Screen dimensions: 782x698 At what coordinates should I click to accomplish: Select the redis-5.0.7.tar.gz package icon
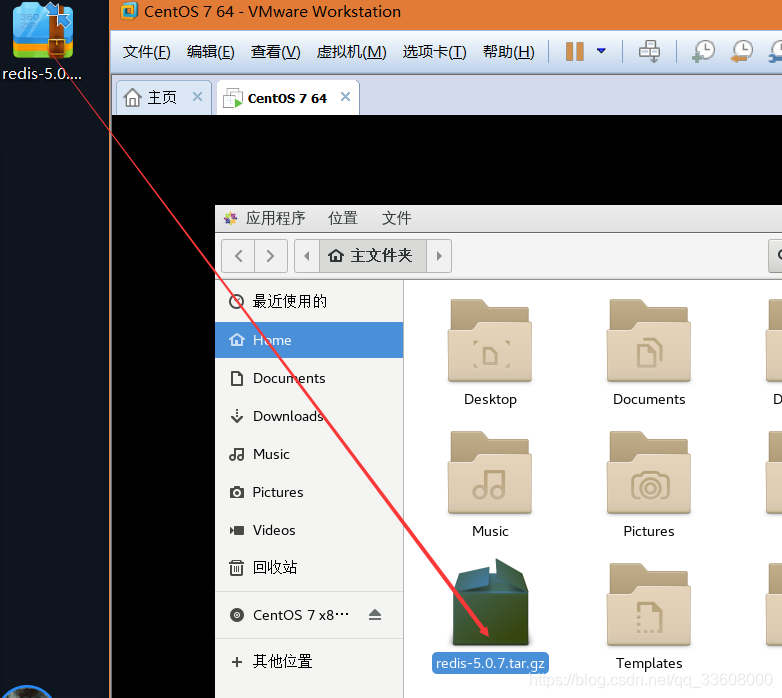pos(490,602)
